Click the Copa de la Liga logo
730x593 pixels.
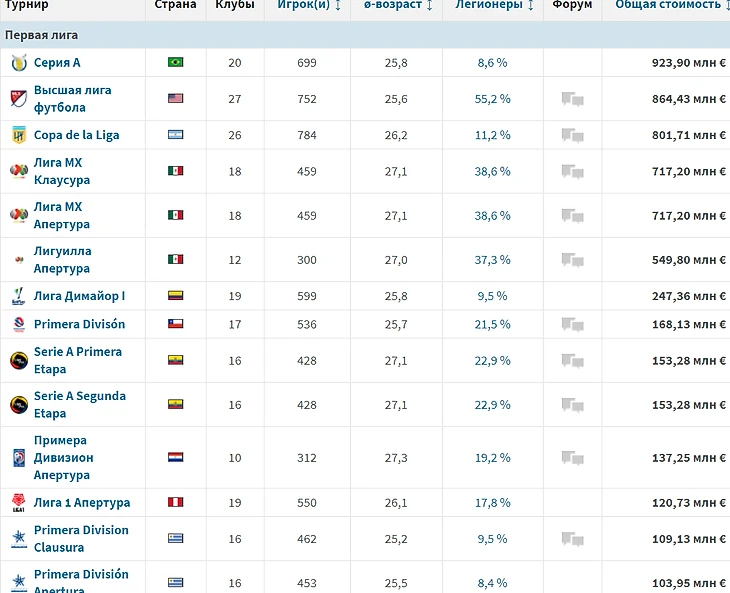click(x=19, y=135)
